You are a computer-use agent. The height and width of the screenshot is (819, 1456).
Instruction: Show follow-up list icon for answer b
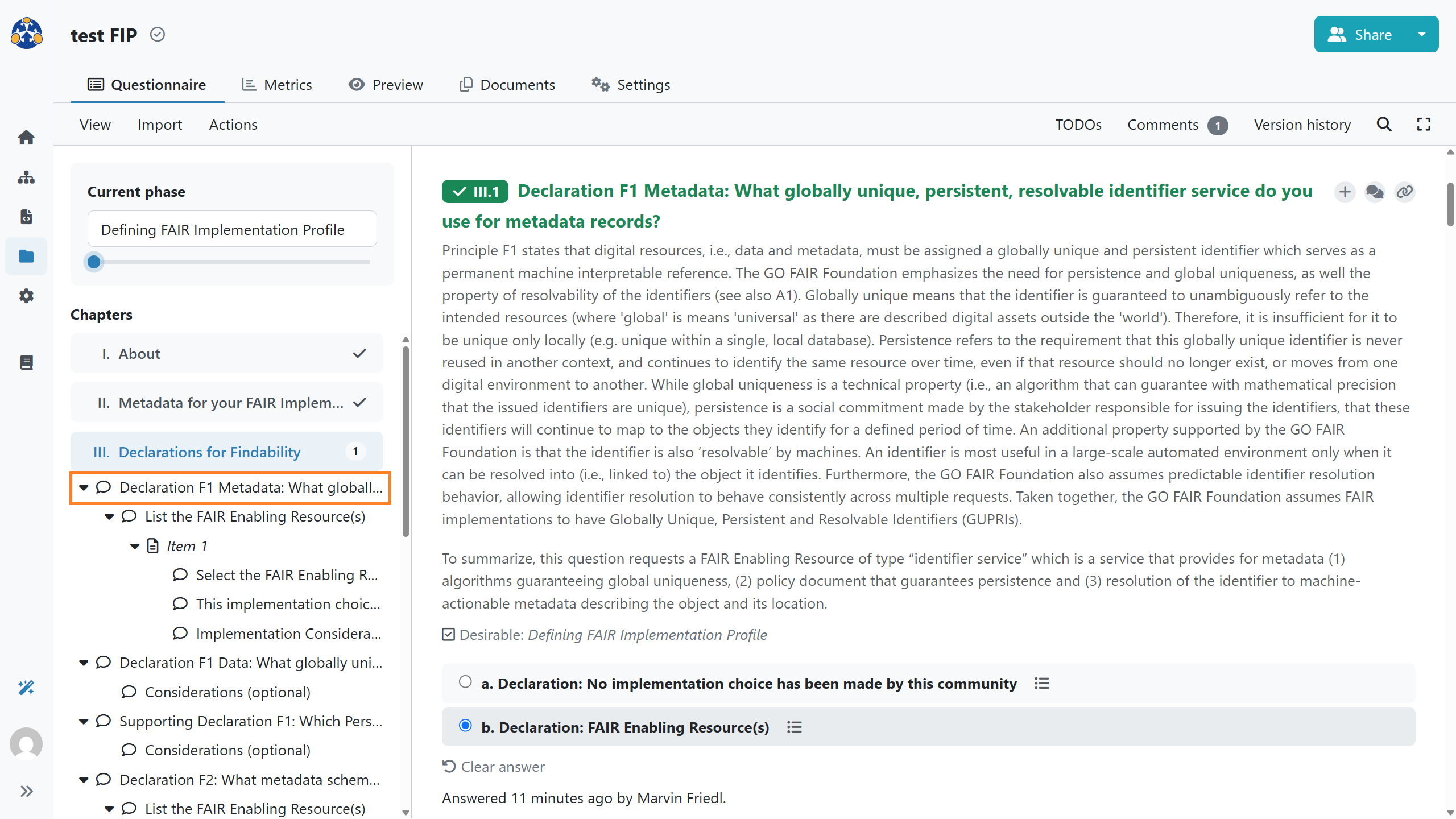(795, 727)
